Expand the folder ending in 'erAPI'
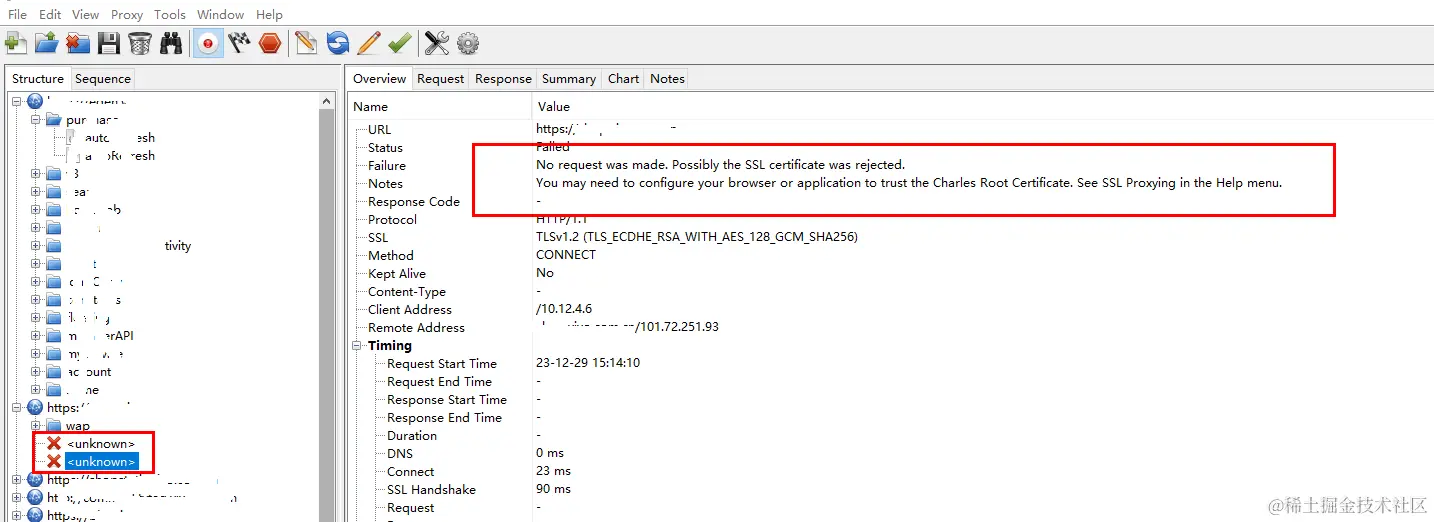Viewport: 1434px width, 522px height. [x=36, y=336]
